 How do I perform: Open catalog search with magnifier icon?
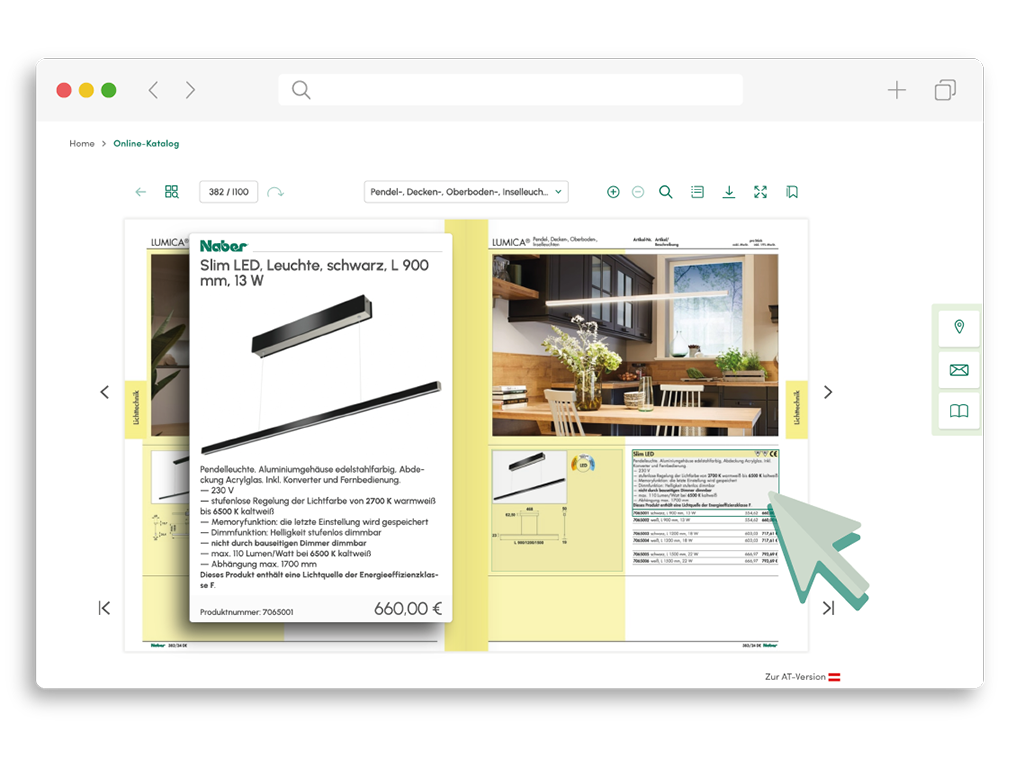pos(666,192)
